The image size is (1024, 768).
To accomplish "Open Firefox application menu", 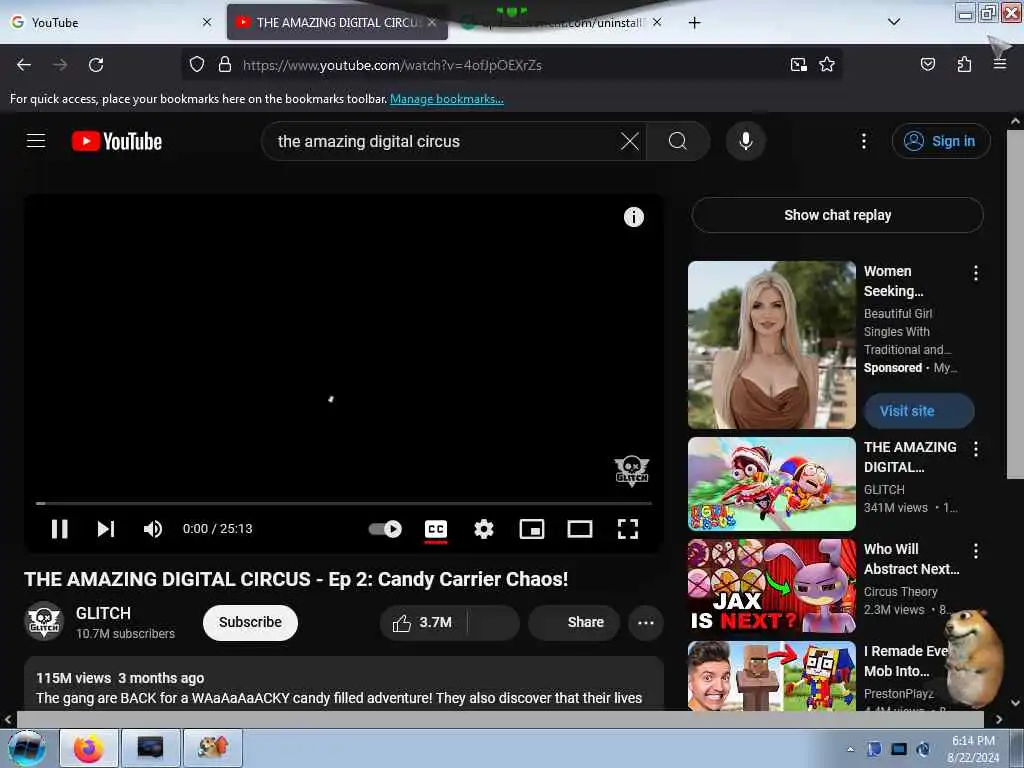I will click(x=1000, y=65).
